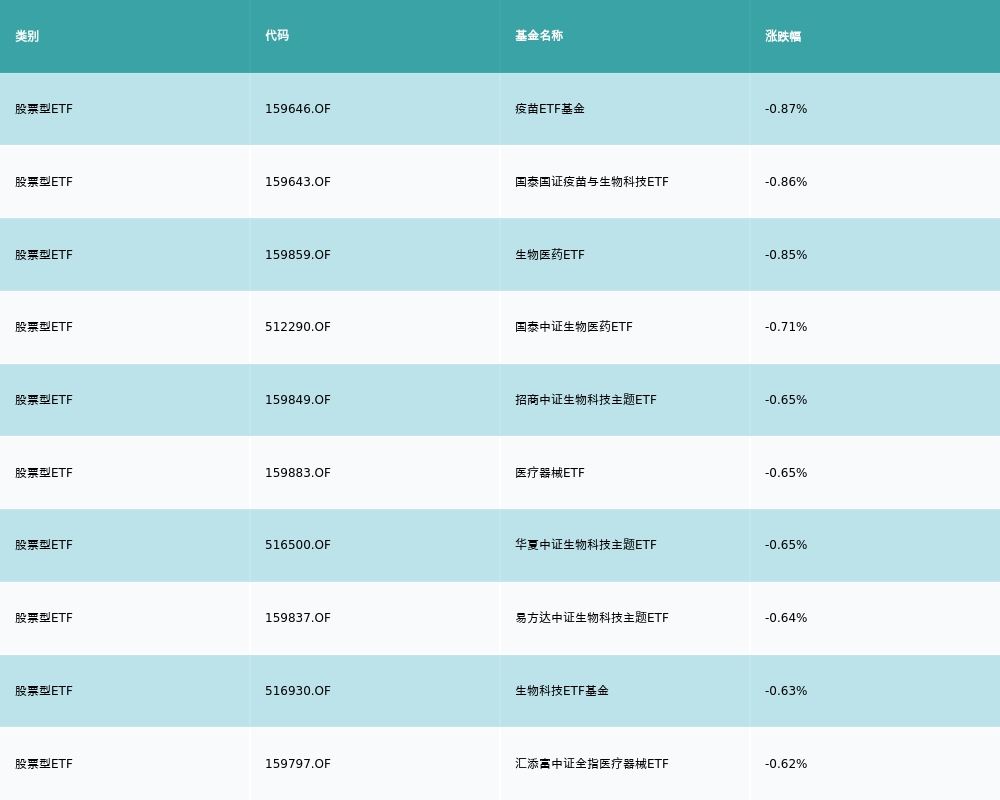Screen dimensions: 1000x800
Task: Click fund name 国泰中证生物医药ETF
Action: [x=574, y=327]
